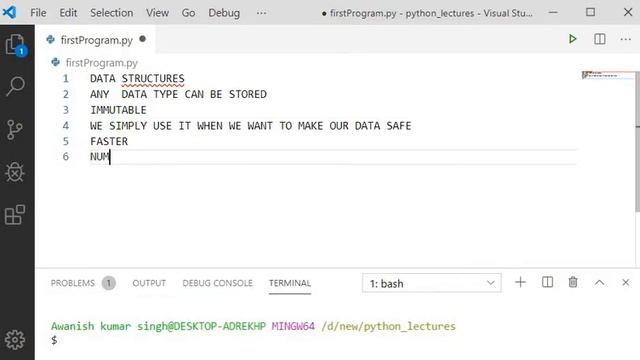Click the VS Code logo icon
This screenshot has width=640, height=360.
point(10,12)
